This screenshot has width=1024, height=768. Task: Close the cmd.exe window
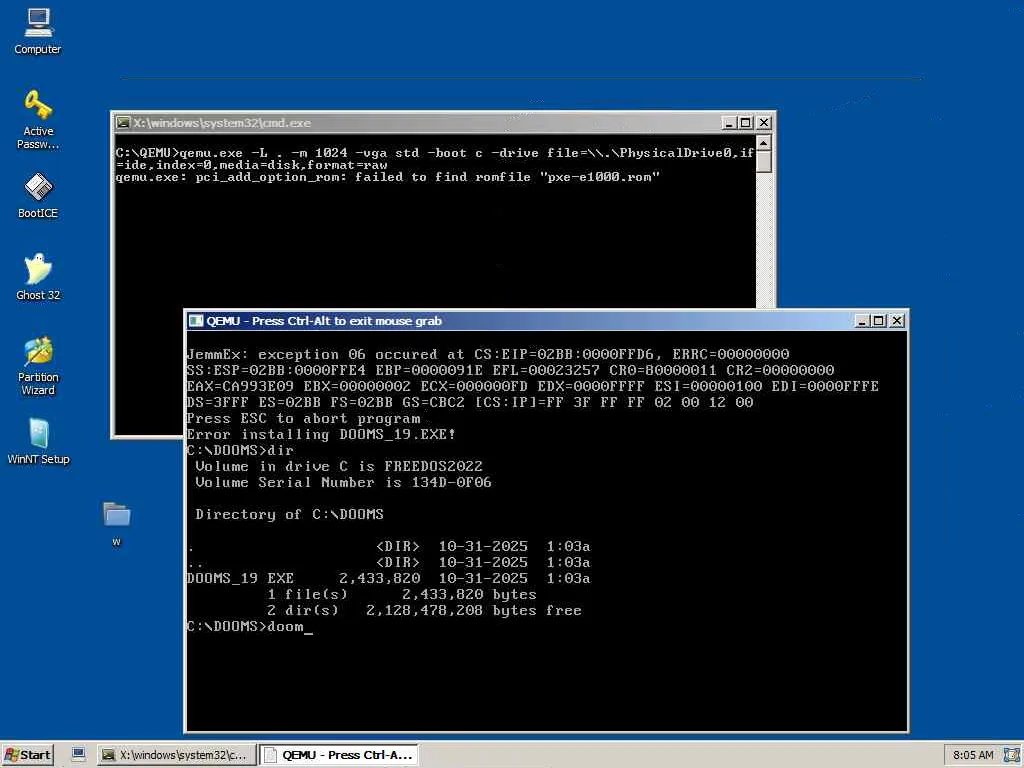point(764,123)
